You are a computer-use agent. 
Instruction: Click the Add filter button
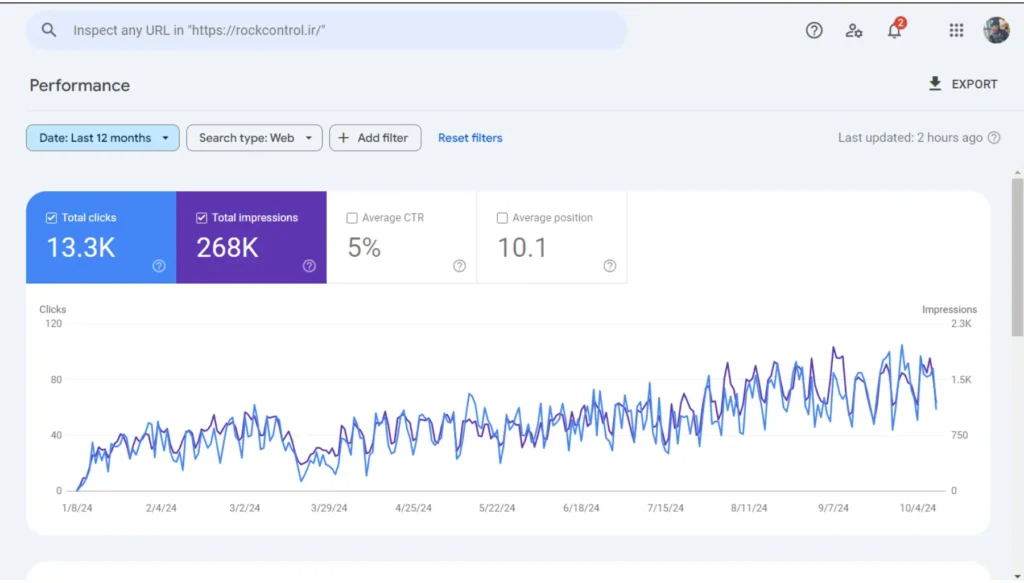[375, 138]
